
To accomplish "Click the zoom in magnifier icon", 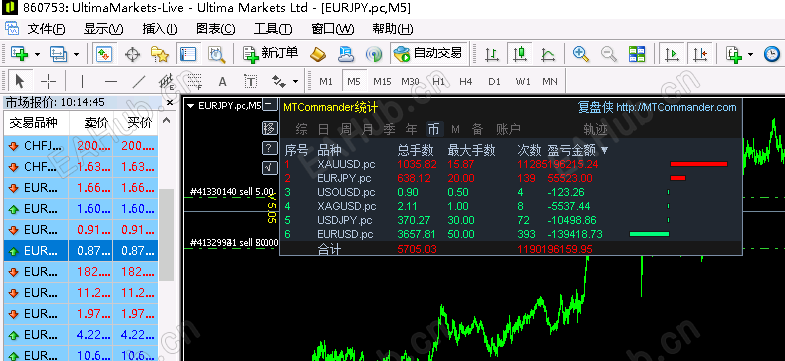I will (x=581, y=54).
